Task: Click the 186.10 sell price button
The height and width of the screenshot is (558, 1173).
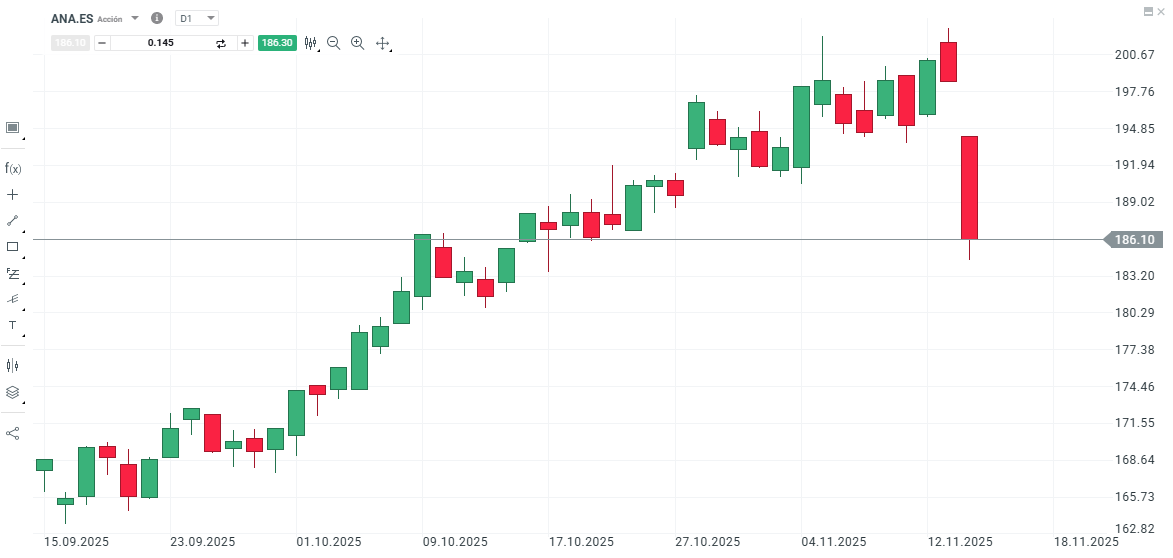Action: pos(70,43)
